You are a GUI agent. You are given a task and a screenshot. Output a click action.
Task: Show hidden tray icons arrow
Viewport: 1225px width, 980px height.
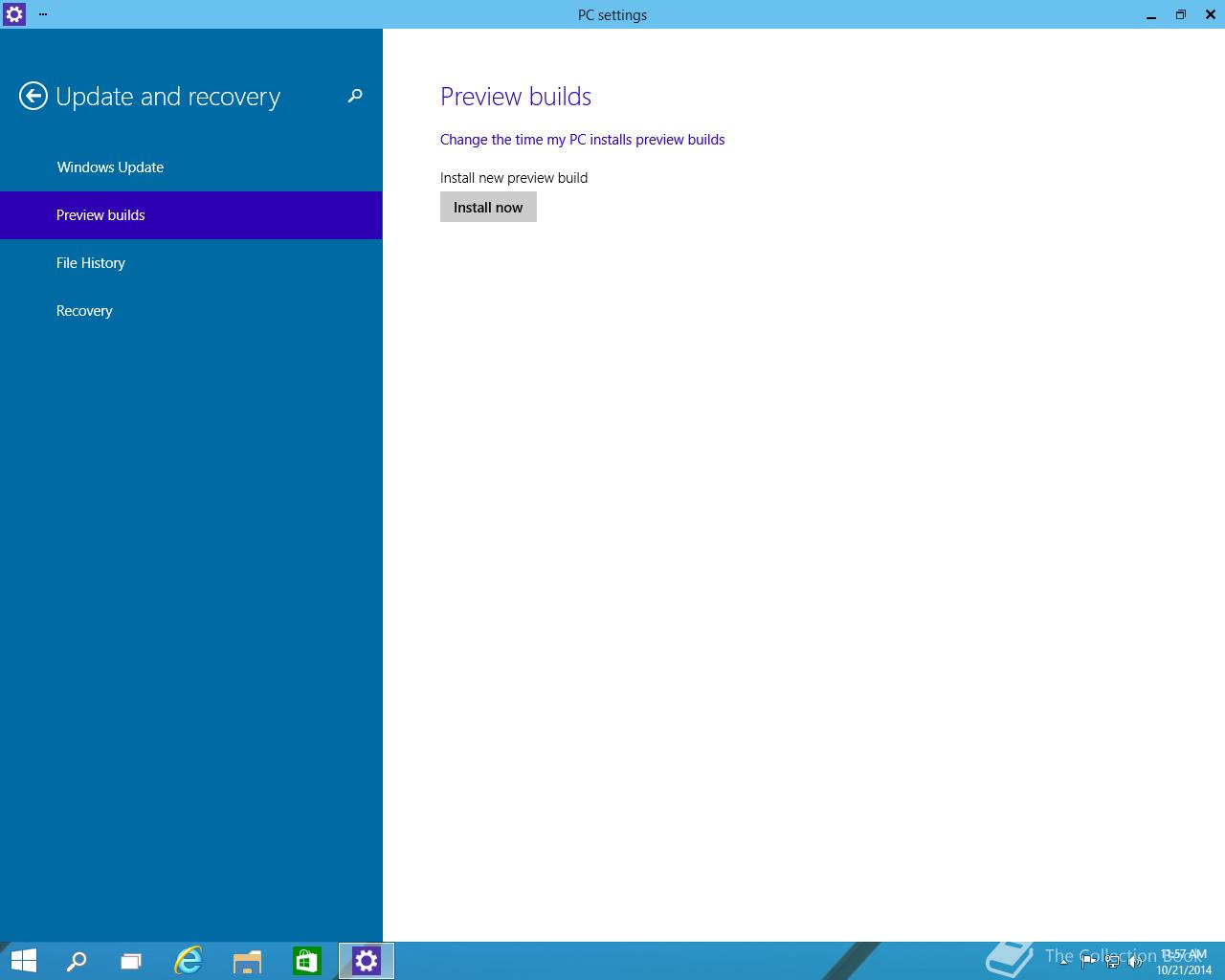click(1064, 962)
